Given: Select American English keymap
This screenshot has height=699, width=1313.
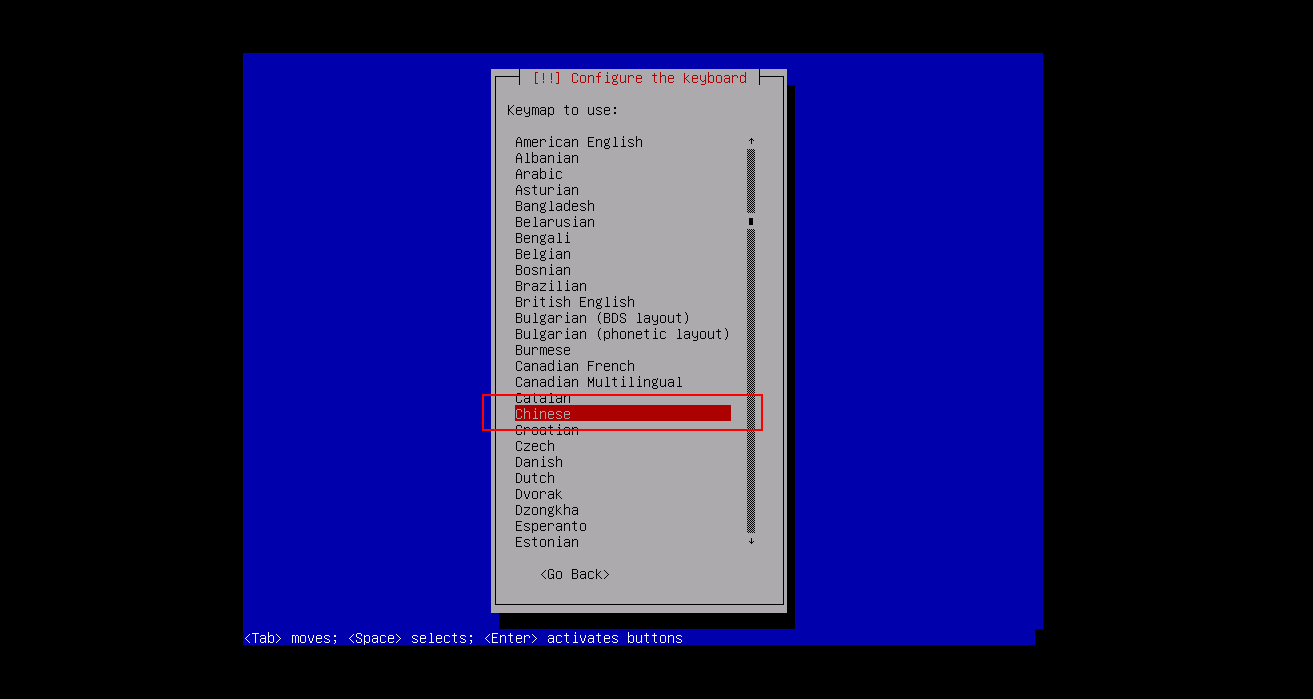Looking at the screenshot, I should click(x=579, y=142).
